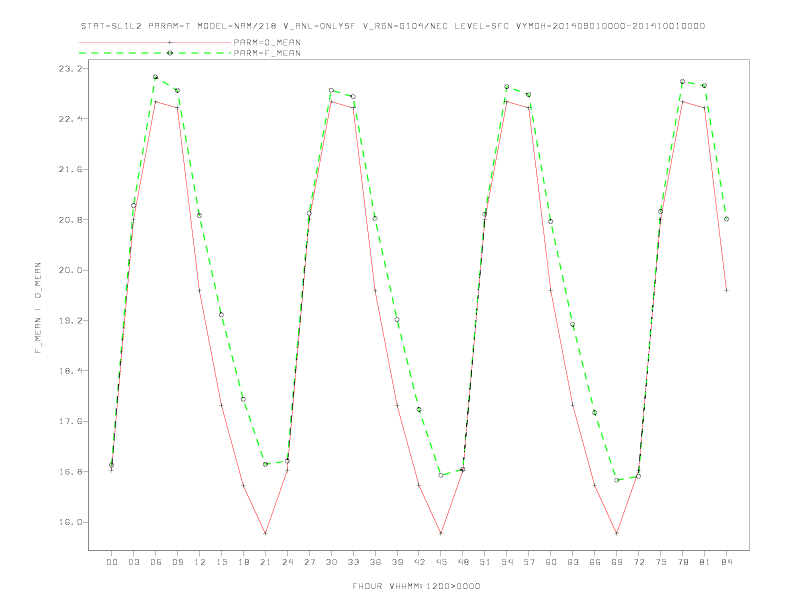Click the 78 forecast hour tick label
Image resolution: width=792 pixels, height=612 pixels.
pos(683,562)
